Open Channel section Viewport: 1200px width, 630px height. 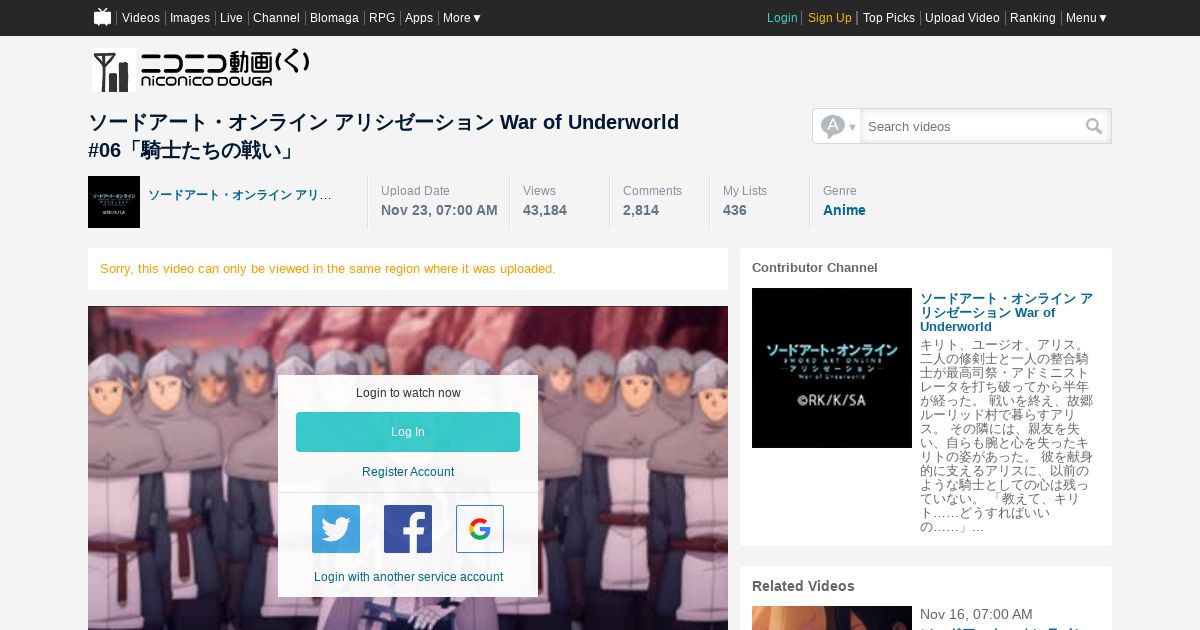(x=276, y=18)
